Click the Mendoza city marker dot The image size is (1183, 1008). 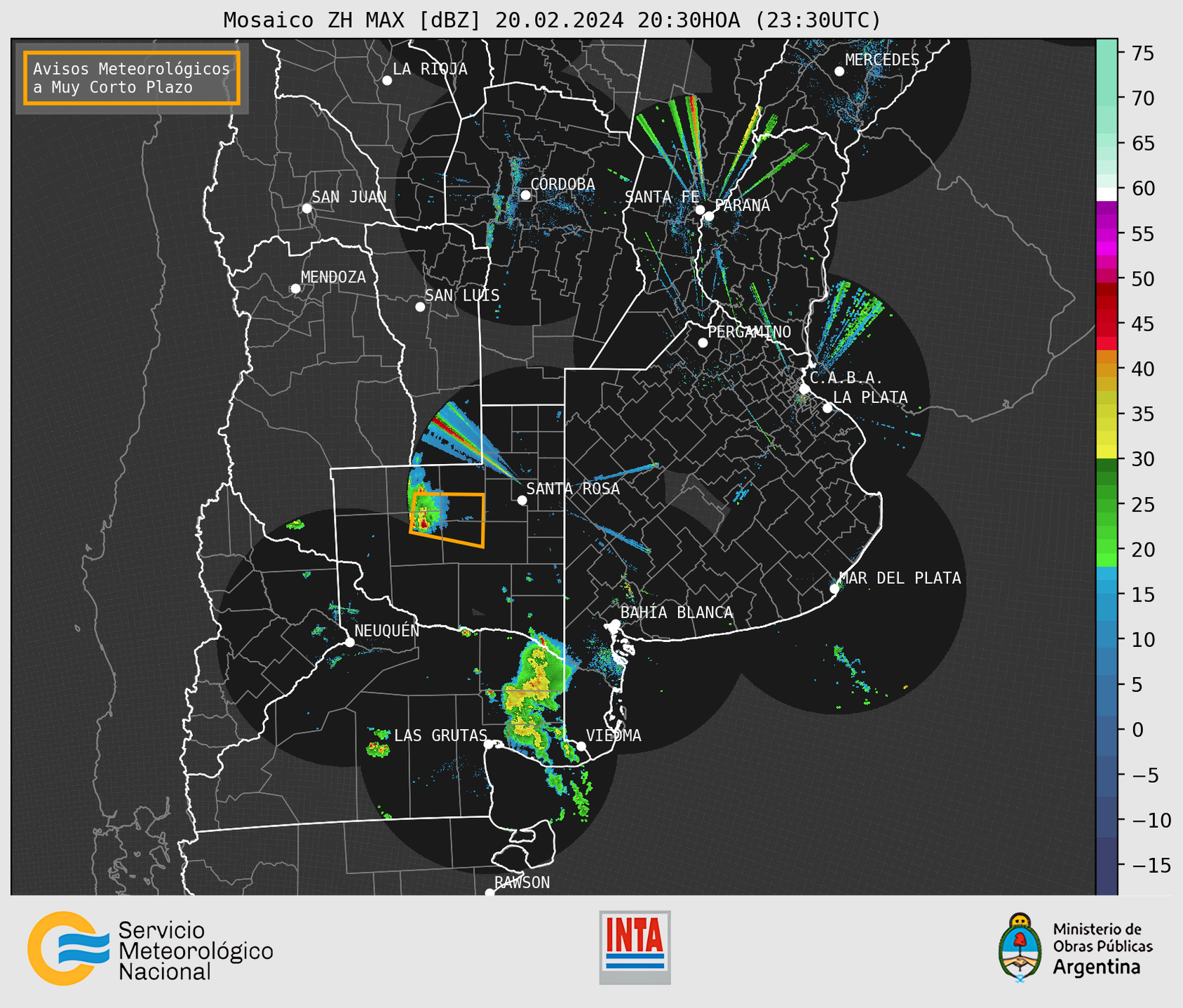295,289
